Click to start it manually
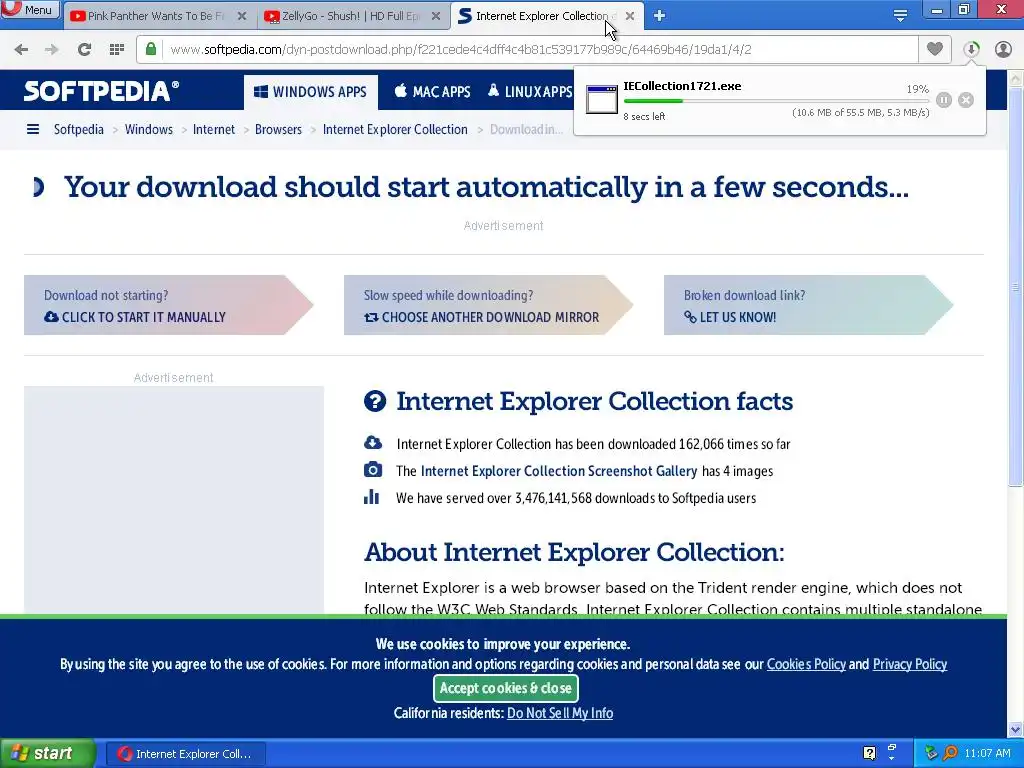The image size is (1024, 768). 135,317
